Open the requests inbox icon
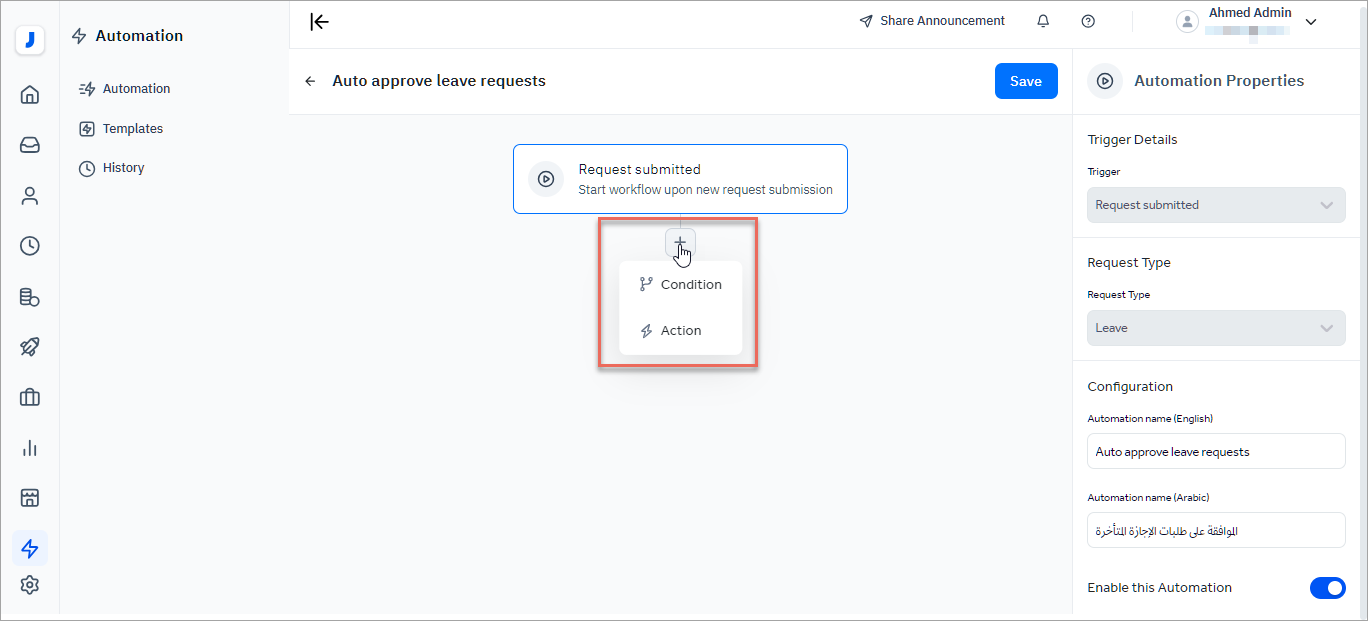The image size is (1368, 621). 30,144
